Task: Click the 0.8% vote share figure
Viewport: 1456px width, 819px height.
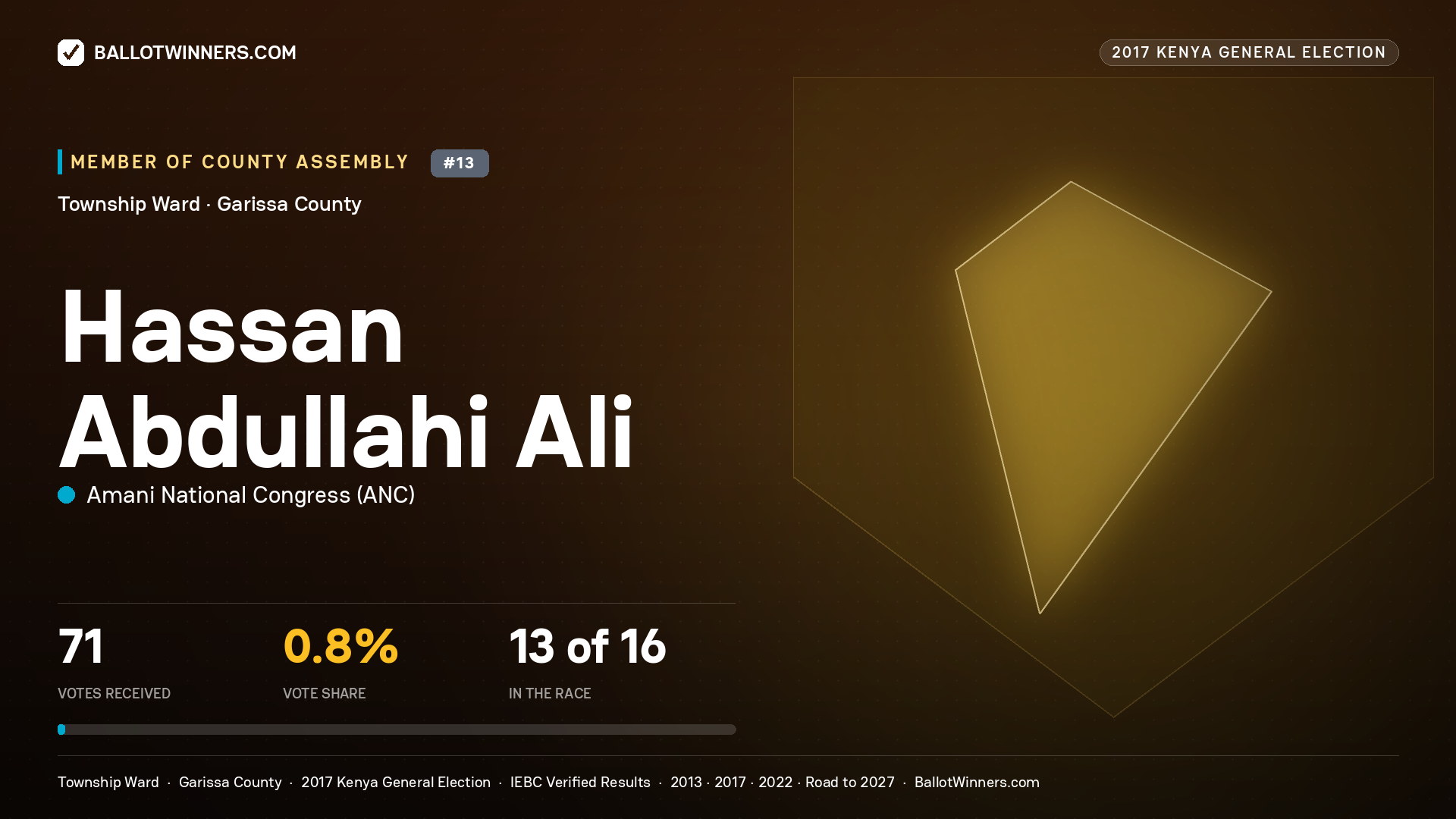Action: [340, 647]
